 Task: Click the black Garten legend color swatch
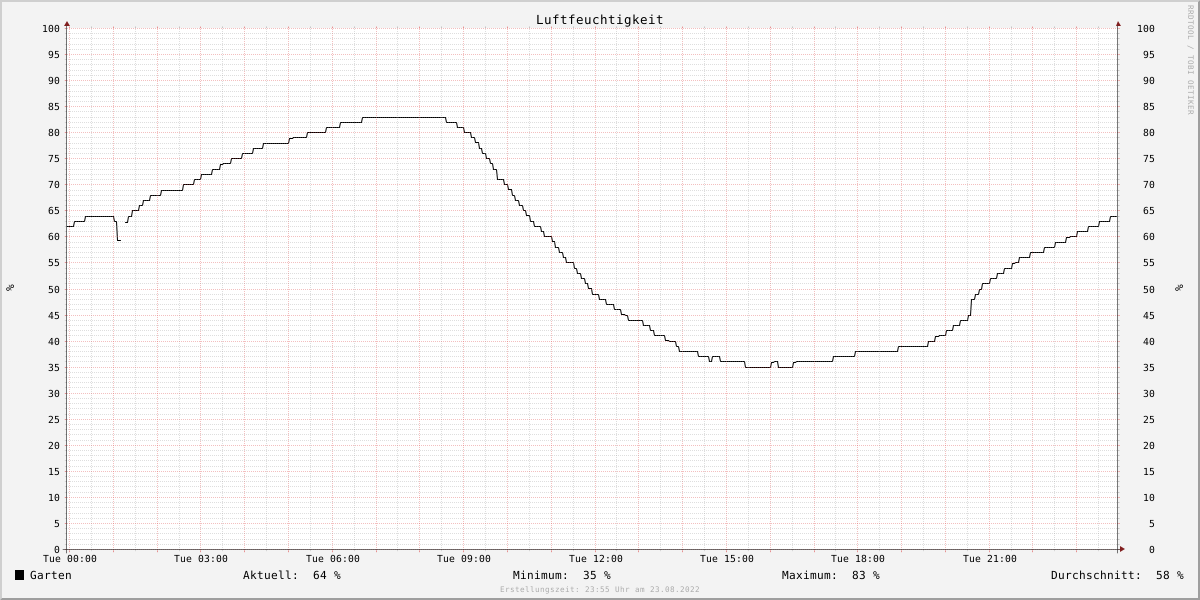coord(19,575)
